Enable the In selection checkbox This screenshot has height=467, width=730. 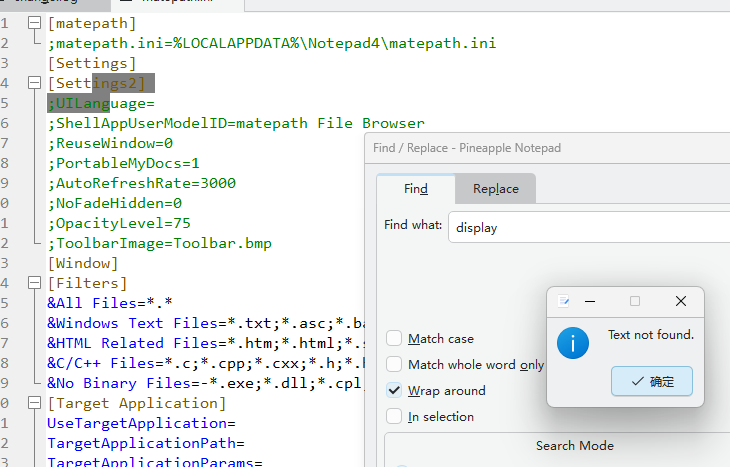(x=395, y=417)
